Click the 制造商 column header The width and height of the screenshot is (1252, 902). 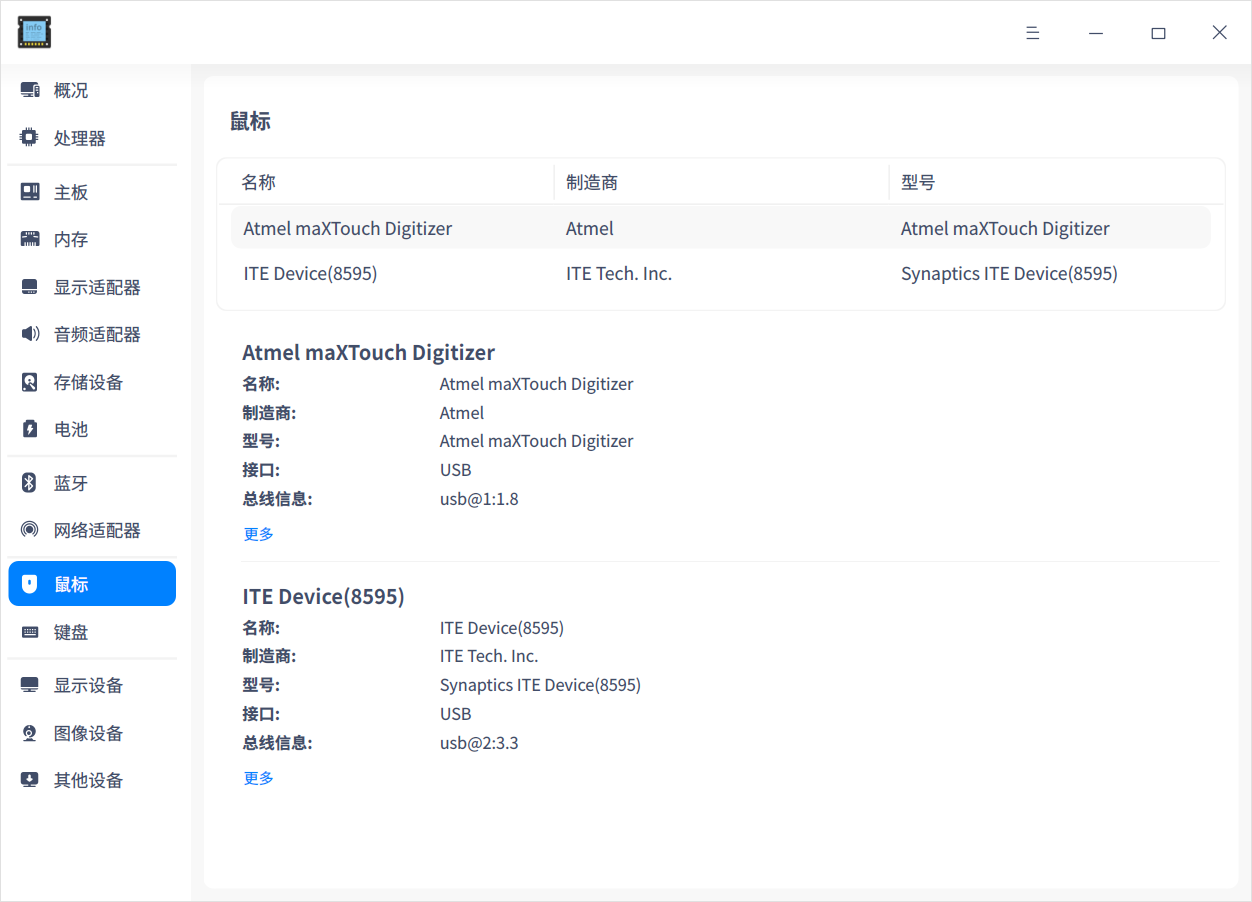click(x=591, y=181)
